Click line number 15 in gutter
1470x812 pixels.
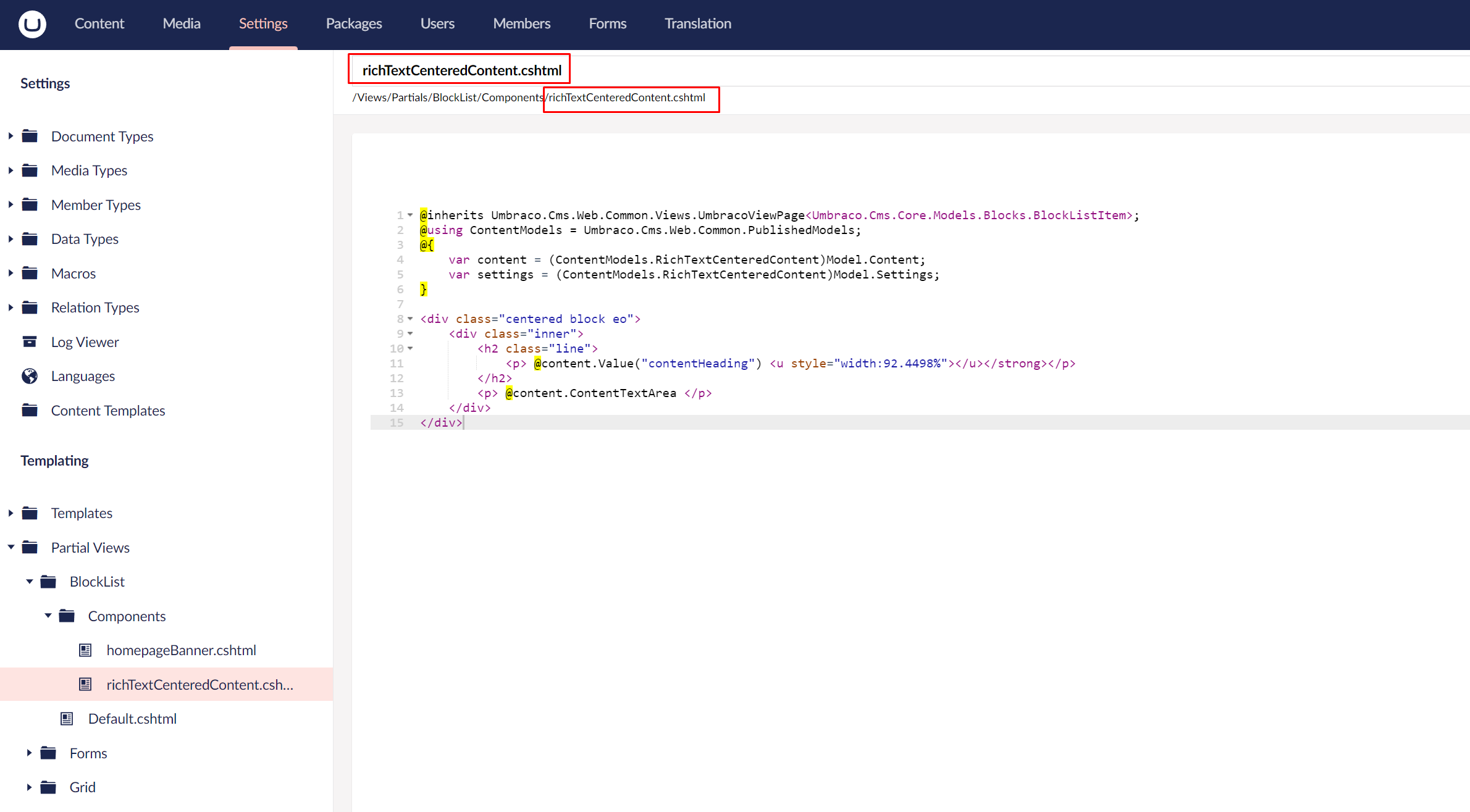[397, 422]
